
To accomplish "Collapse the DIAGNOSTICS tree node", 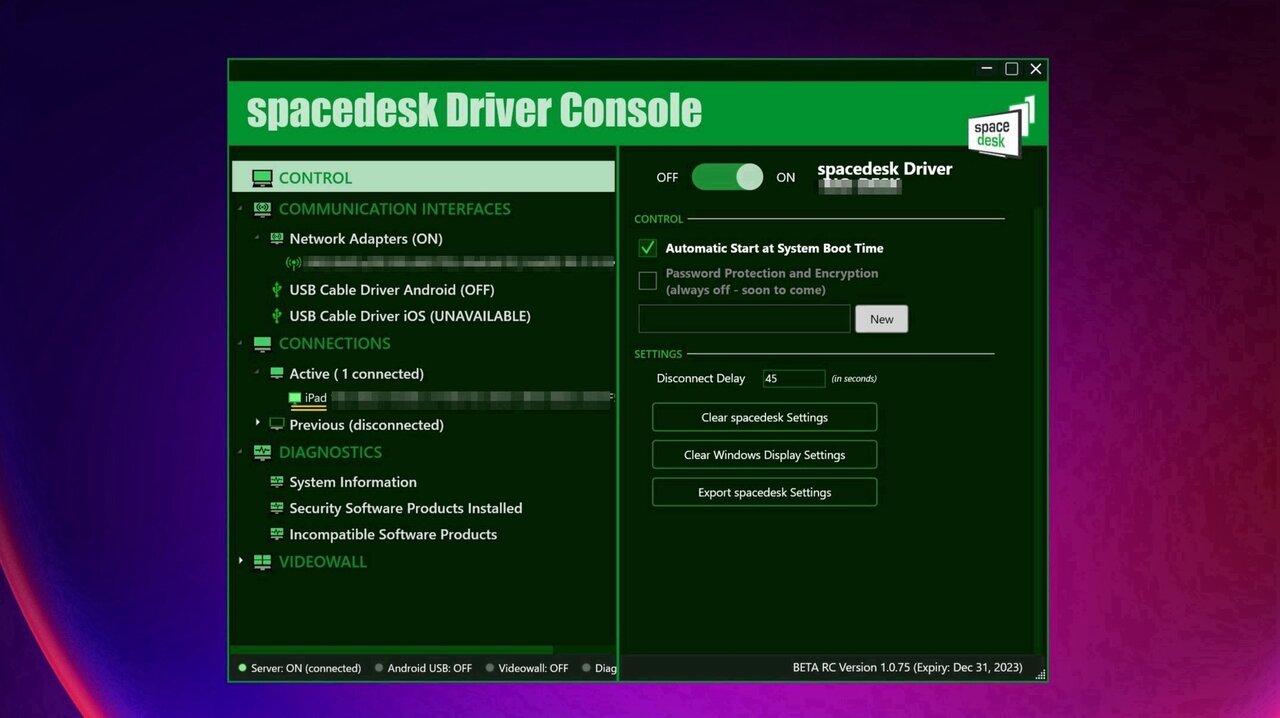I will coord(241,452).
